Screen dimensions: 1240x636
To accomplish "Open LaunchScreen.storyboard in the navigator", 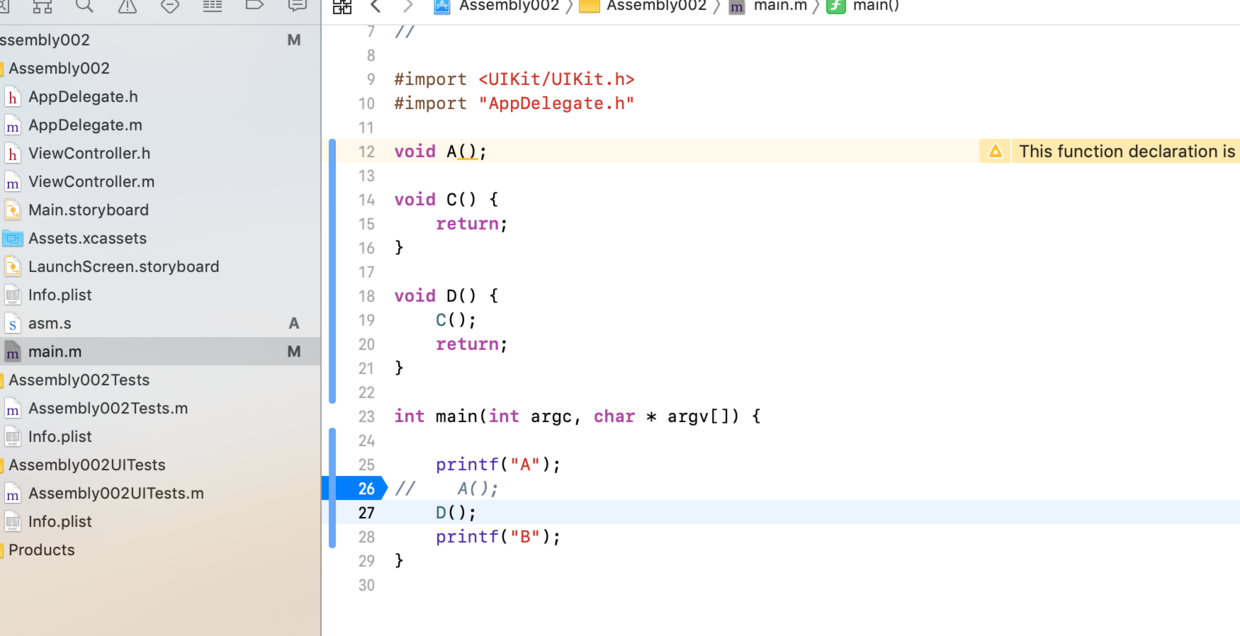I will [x=123, y=267].
